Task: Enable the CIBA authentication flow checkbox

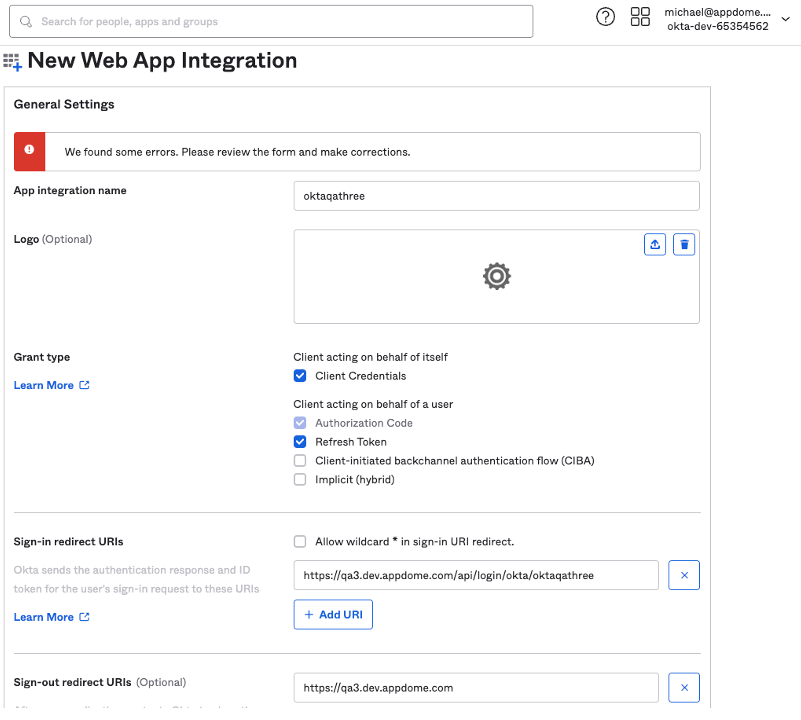Action: click(299, 460)
